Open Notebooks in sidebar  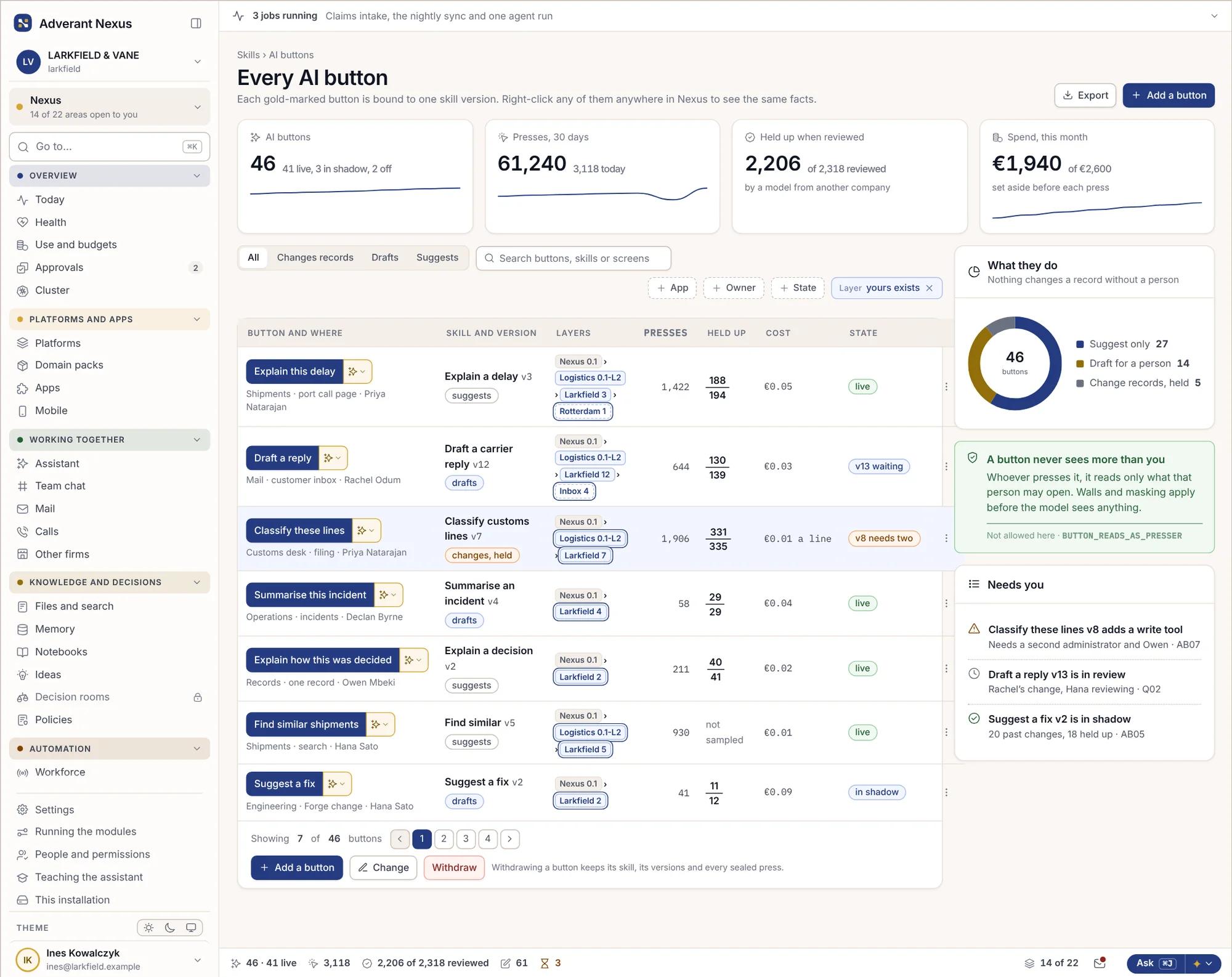(x=110, y=652)
